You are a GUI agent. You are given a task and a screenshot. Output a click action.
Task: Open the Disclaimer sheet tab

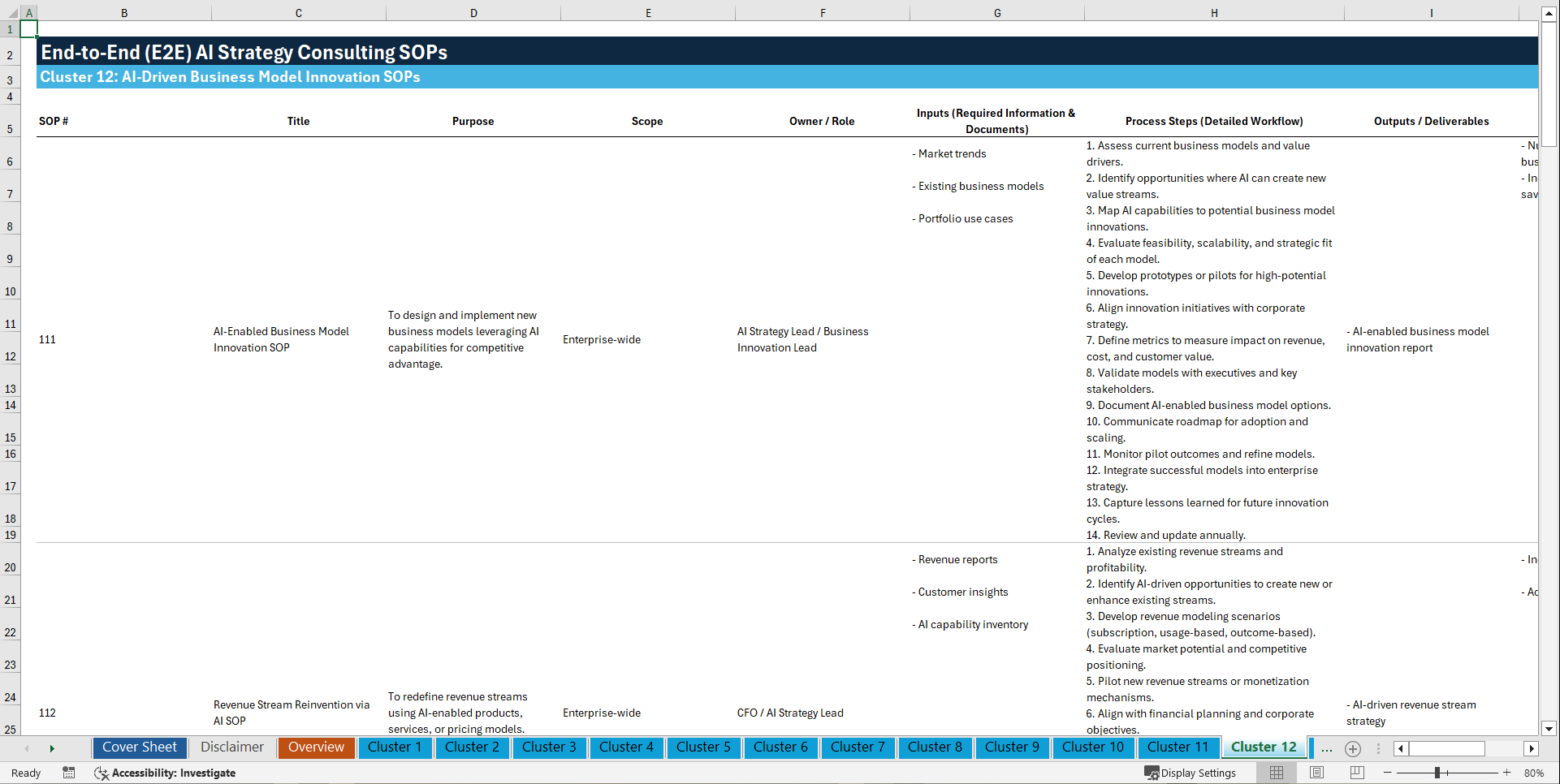[231, 747]
